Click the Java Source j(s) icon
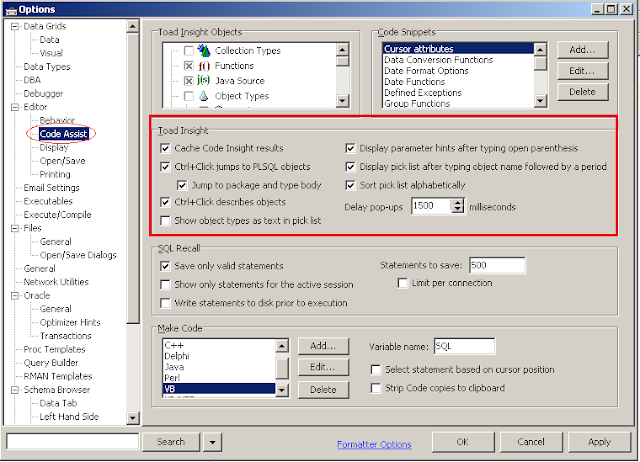 click(x=203, y=80)
